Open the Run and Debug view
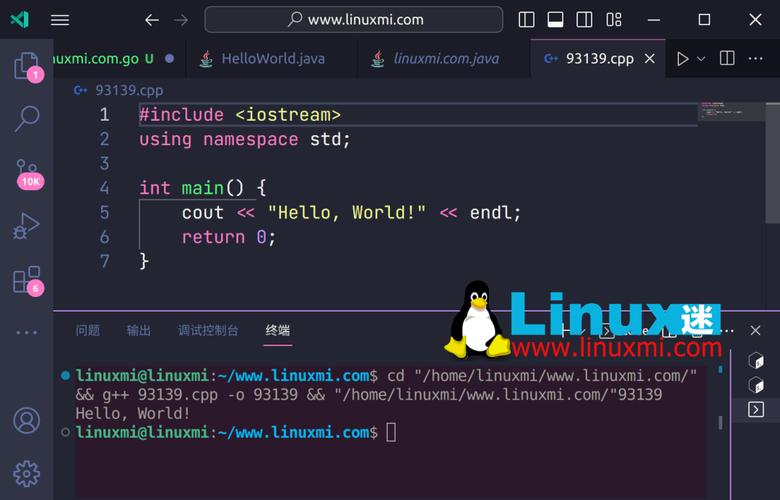Screen dimensions: 780x500 pos(26,226)
